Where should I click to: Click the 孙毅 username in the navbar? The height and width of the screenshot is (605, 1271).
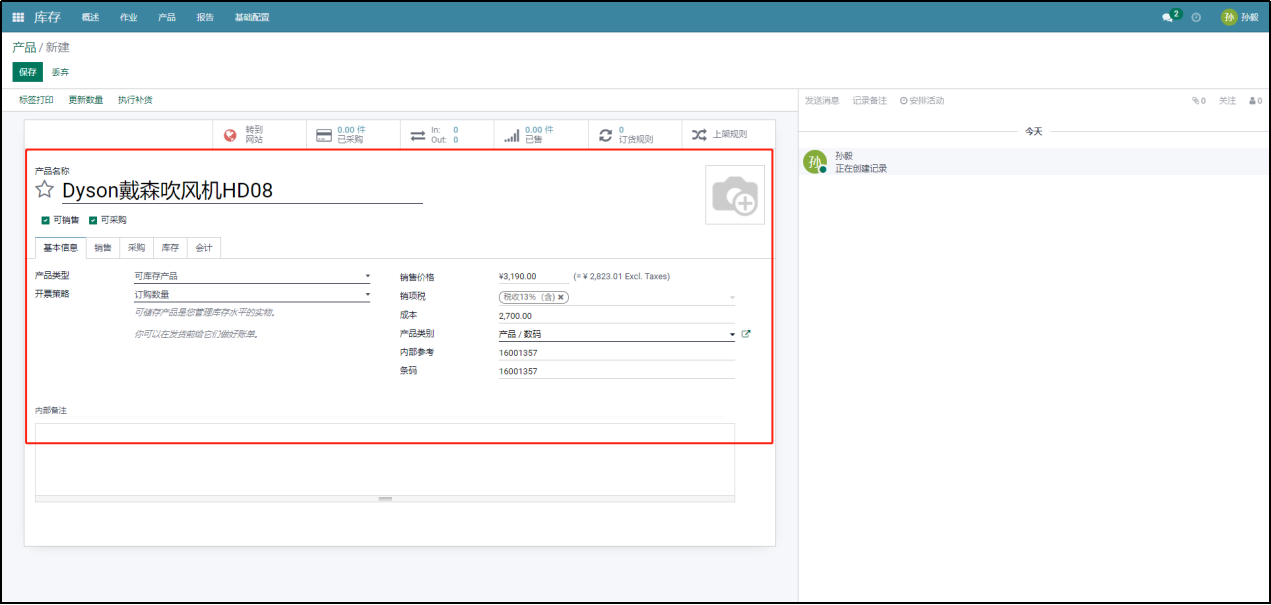coord(1250,18)
